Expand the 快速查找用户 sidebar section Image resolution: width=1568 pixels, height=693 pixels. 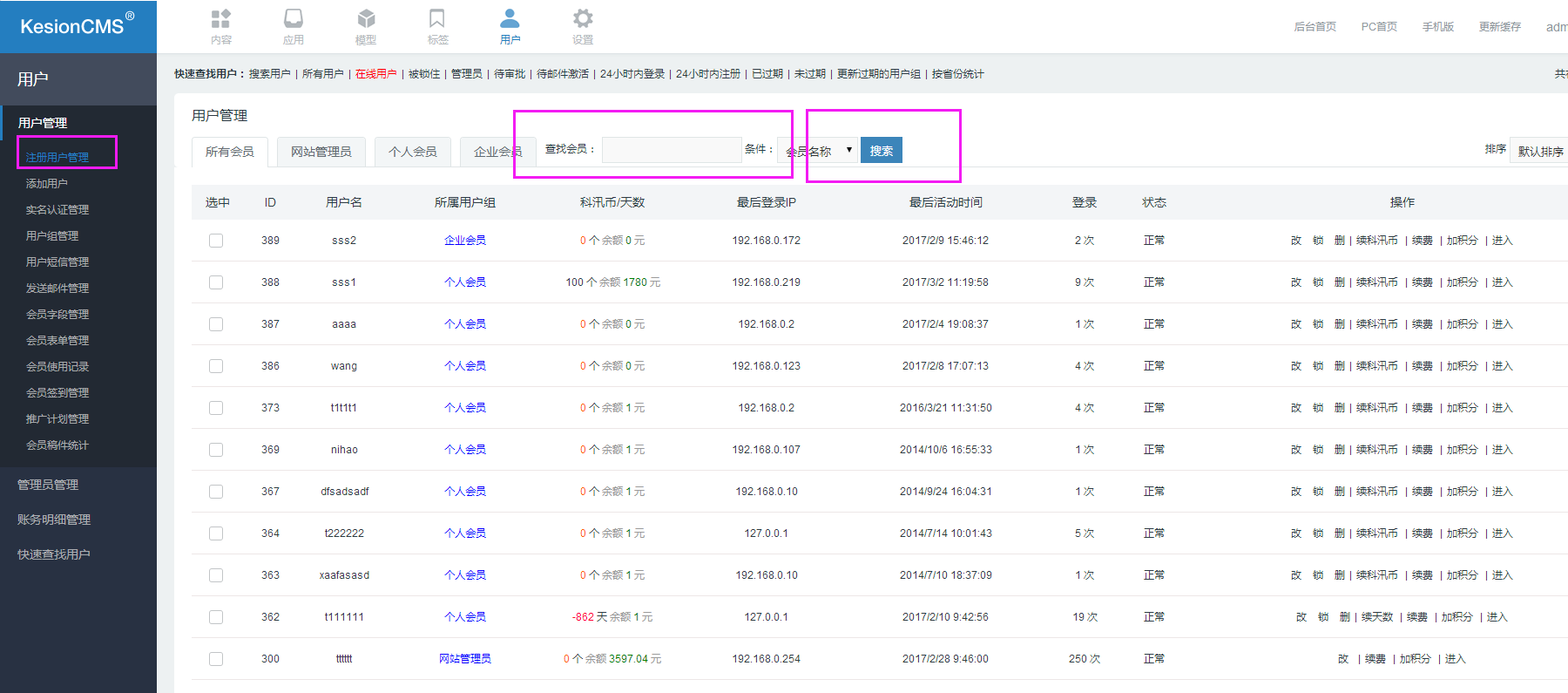54,554
